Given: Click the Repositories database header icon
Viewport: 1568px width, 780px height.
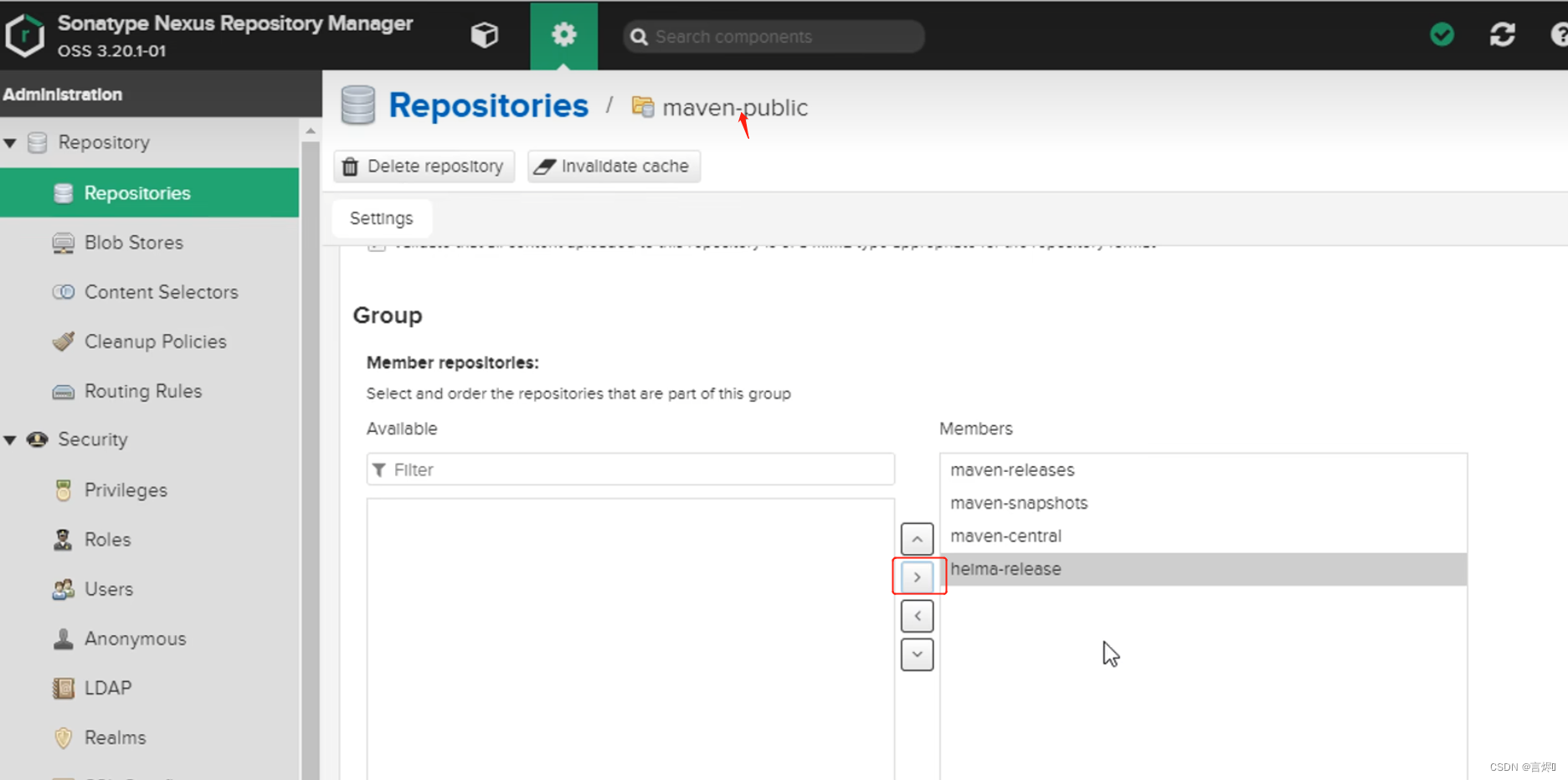Looking at the screenshot, I should tap(358, 105).
